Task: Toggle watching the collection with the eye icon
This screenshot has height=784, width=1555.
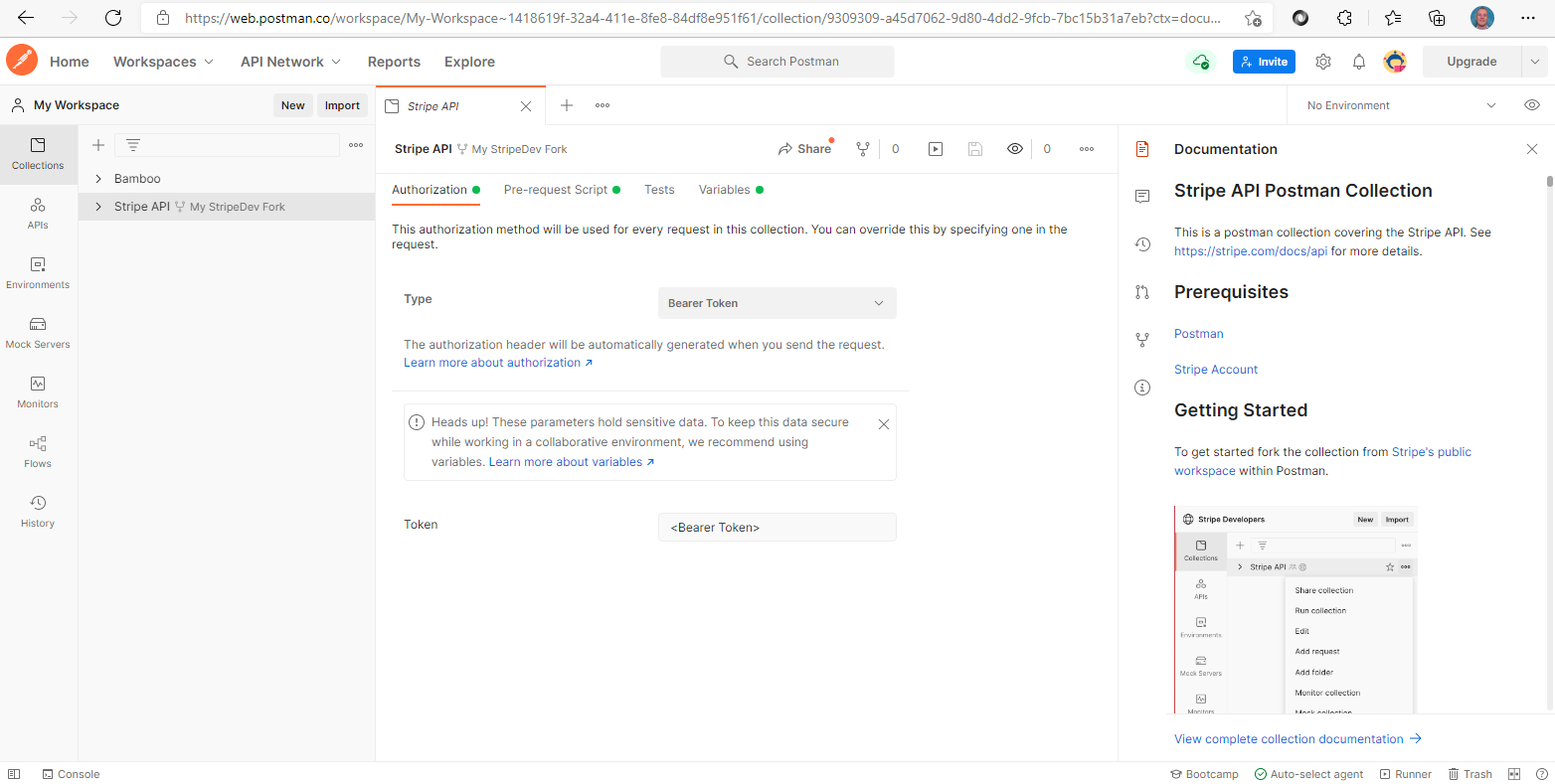Action: pos(1015,148)
